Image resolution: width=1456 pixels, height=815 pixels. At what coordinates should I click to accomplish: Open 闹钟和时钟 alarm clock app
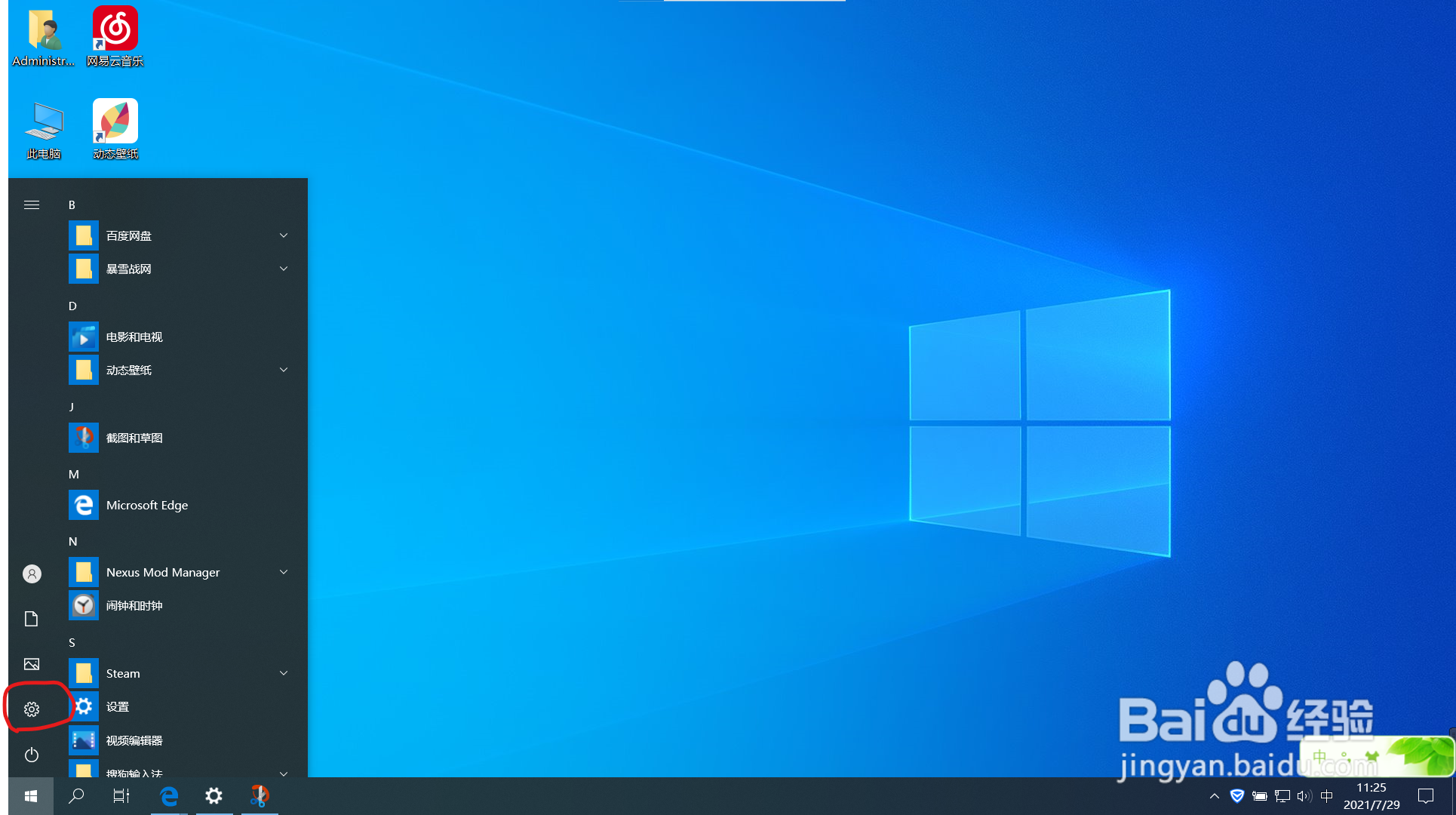point(134,605)
